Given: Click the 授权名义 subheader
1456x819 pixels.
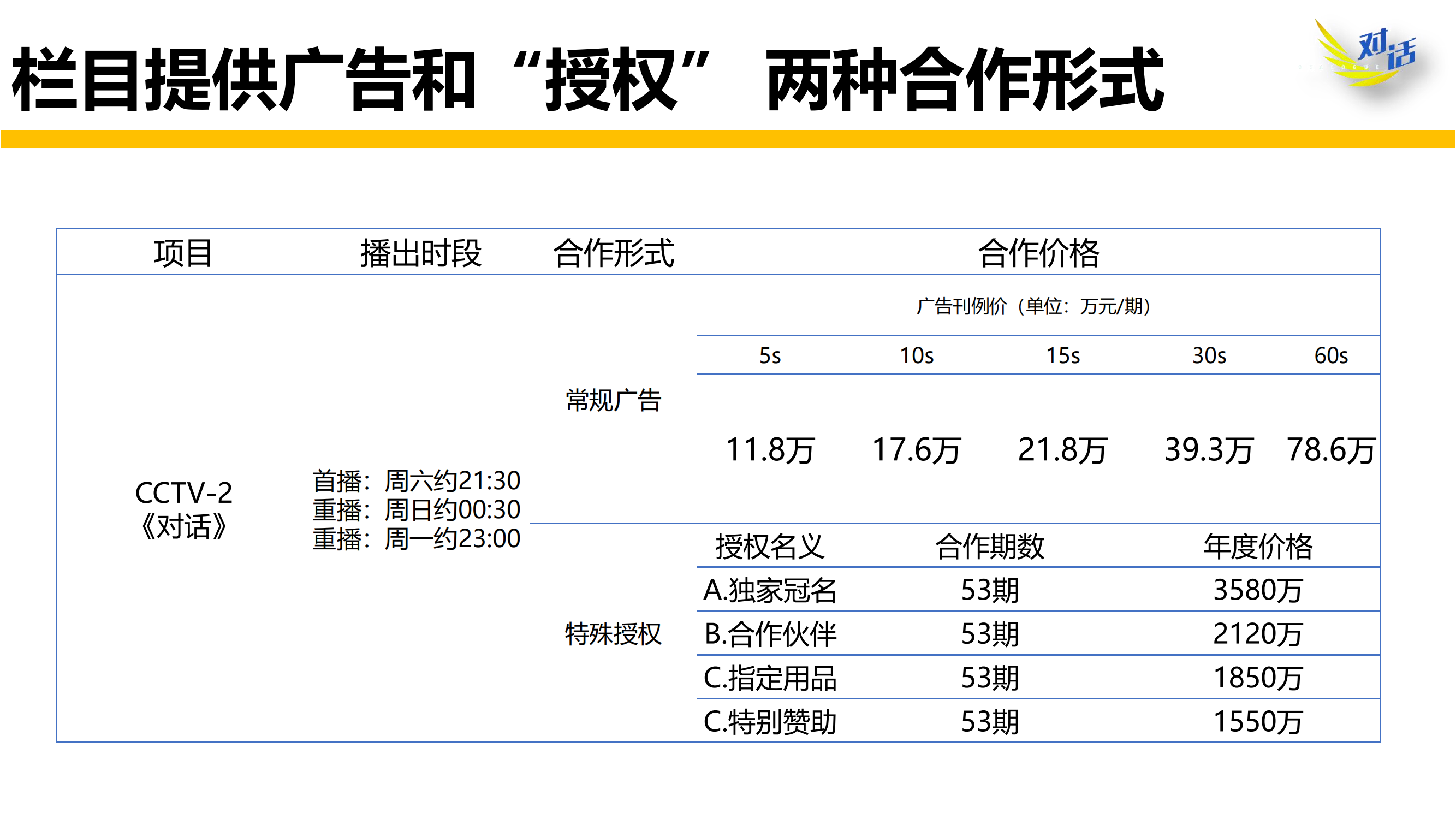Looking at the screenshot, I should [770, 546].
